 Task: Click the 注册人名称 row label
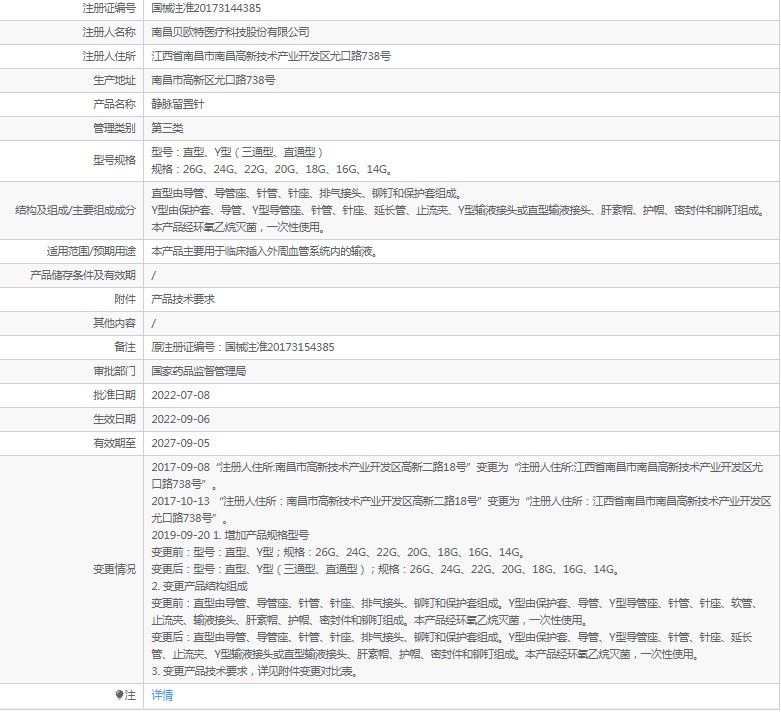point(109,32)
